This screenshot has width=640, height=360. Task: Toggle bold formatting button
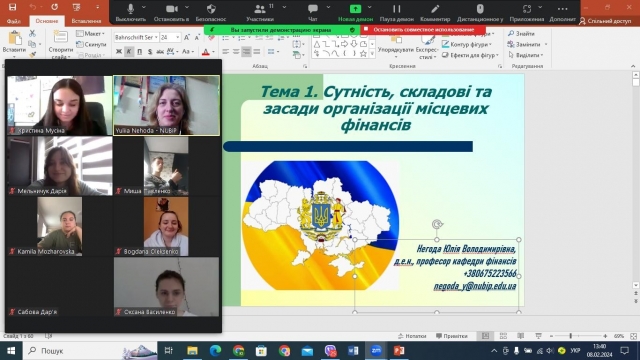(x=119, y=52)
